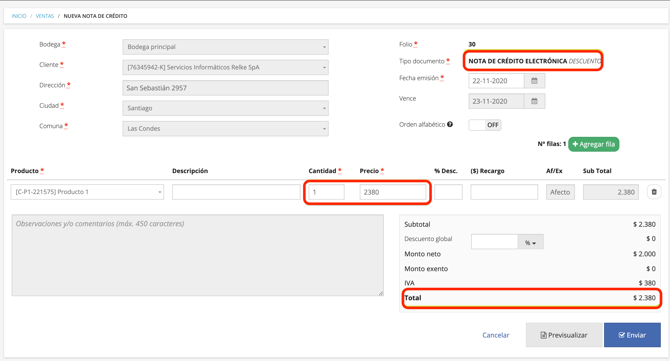
Task: Open the Fecha emisión calendar icon
Action: coord(534,81)
